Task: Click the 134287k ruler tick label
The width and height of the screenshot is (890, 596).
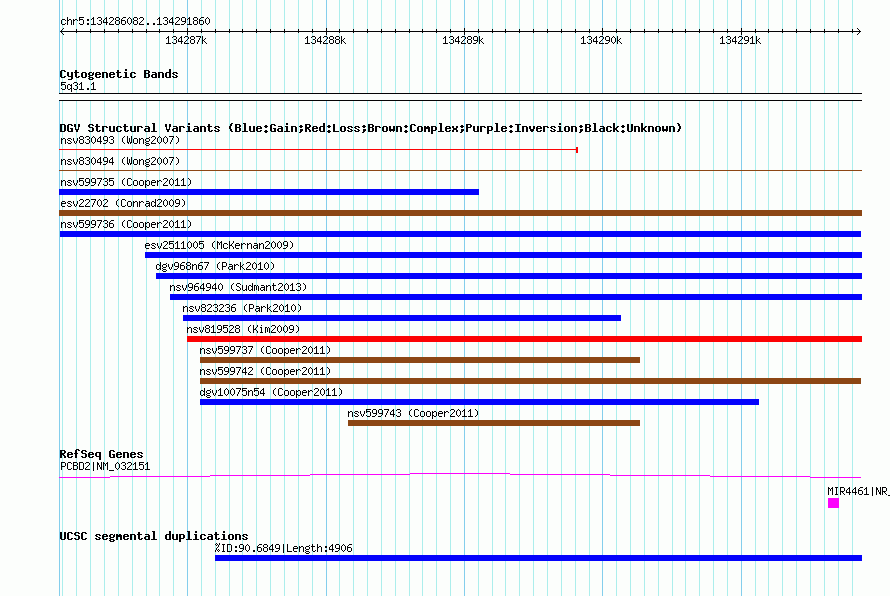Action: (186, 40)
